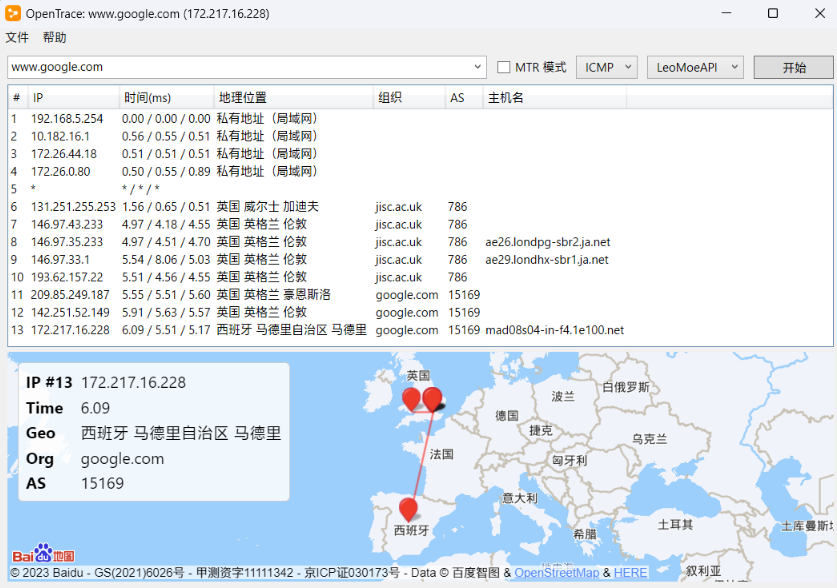Viewport: 837px width, 588px height.
Task: Click the 时间(ms) column header
Action: click(x=147, y=98)
